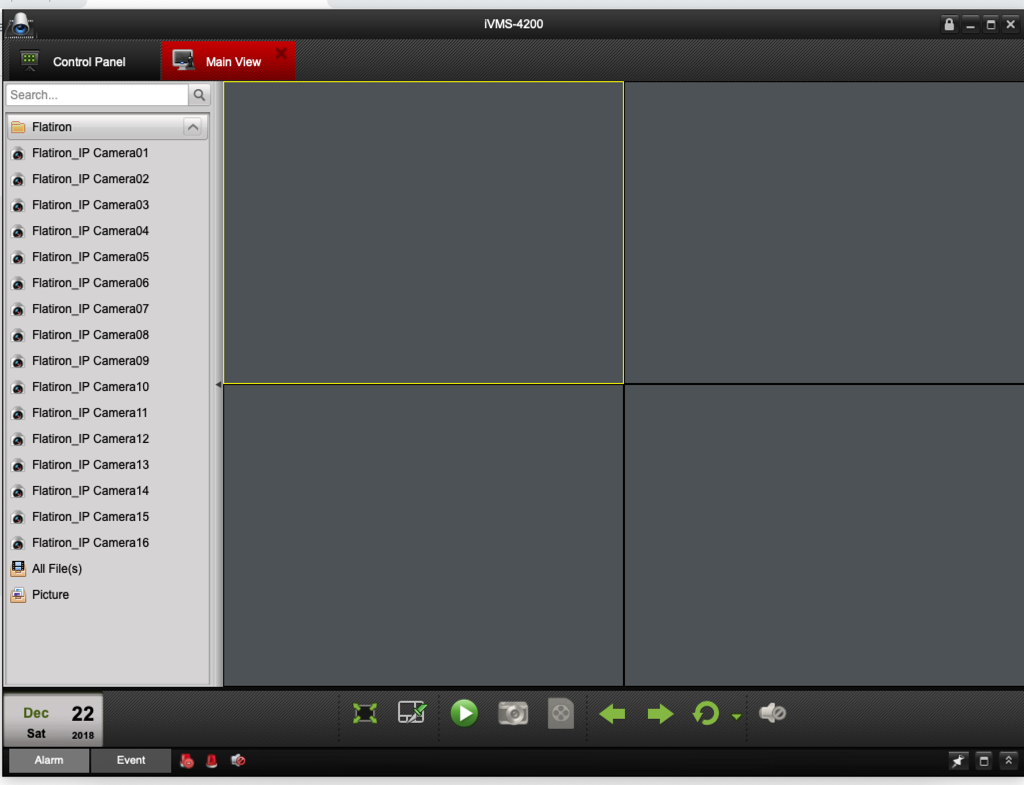Close the Main View tab

pos(281,53)
